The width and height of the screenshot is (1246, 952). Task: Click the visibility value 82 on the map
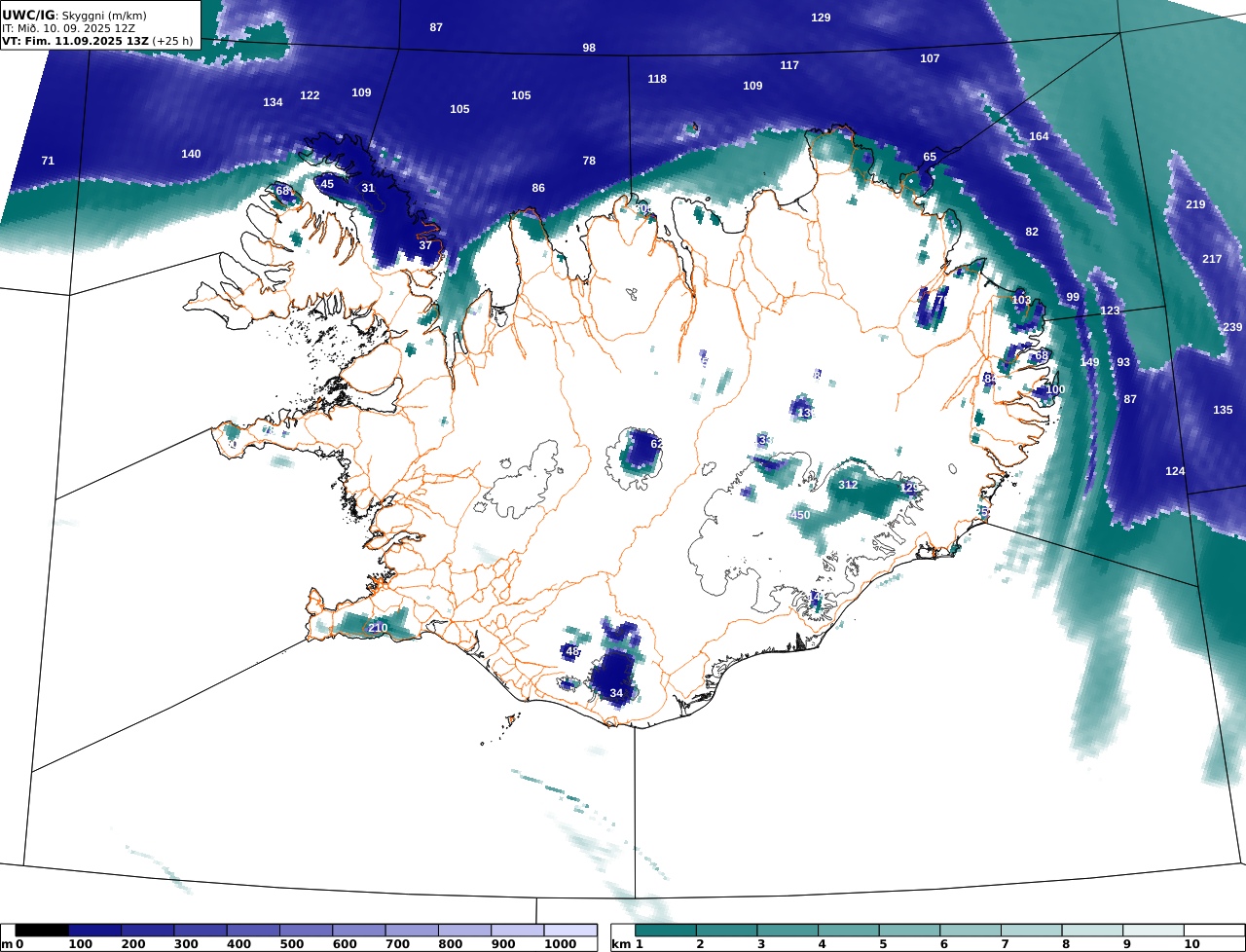click(x=1032, y=232)
